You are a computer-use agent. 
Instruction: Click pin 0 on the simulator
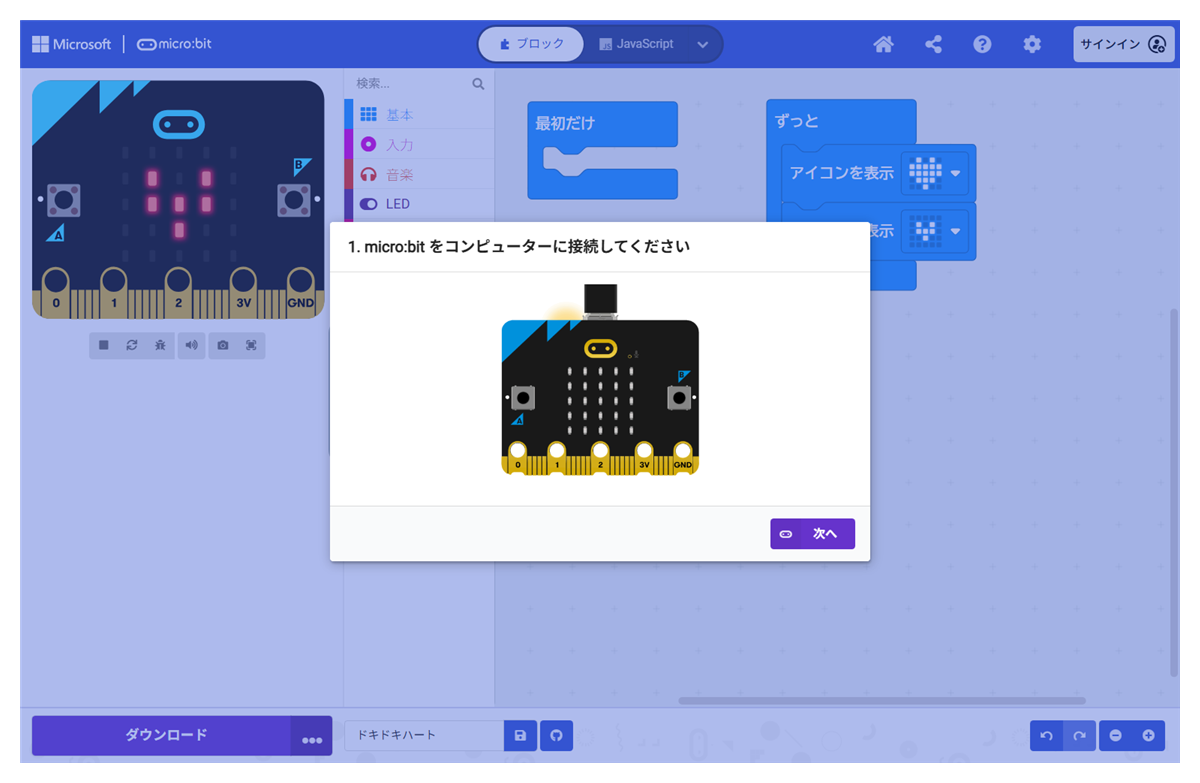56,291
